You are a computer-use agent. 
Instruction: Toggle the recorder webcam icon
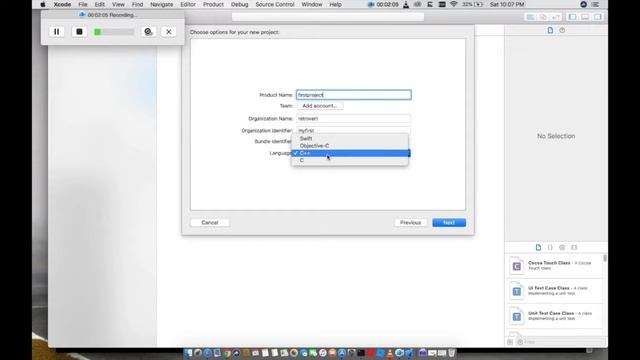(x=148, y=32)
